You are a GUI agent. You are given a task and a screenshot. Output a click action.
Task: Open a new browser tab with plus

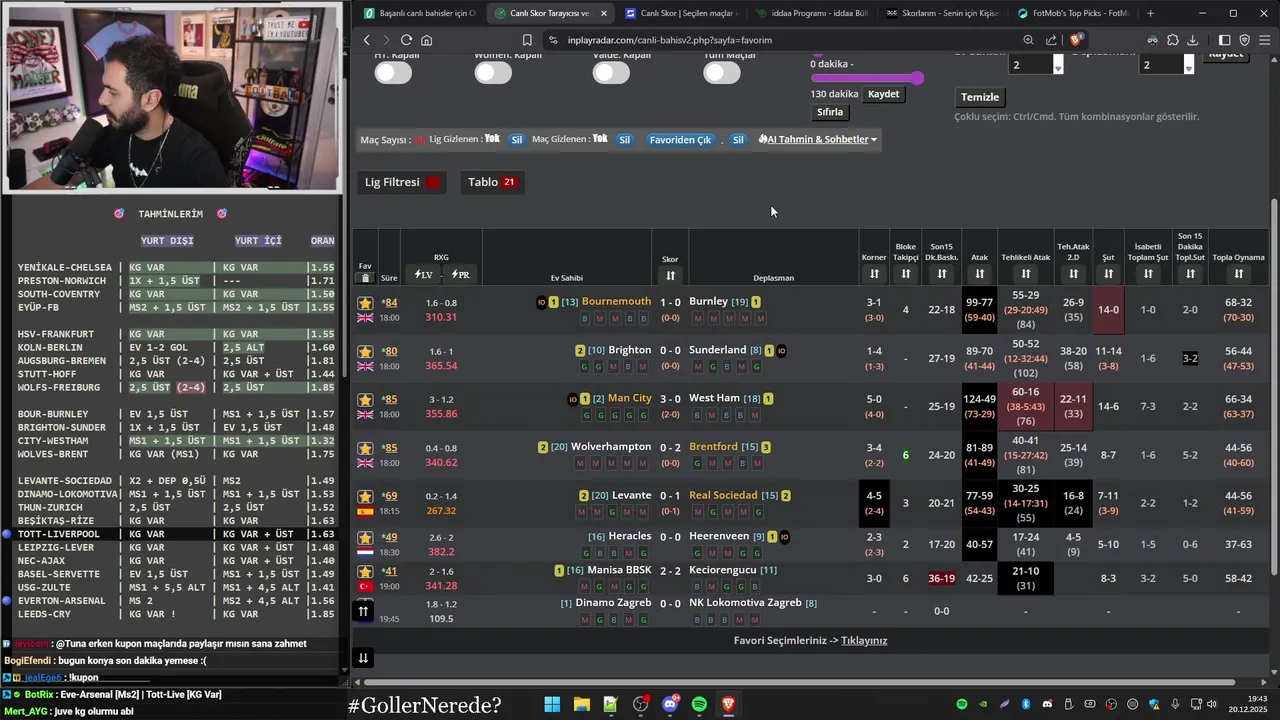[x=1150, y=13]
